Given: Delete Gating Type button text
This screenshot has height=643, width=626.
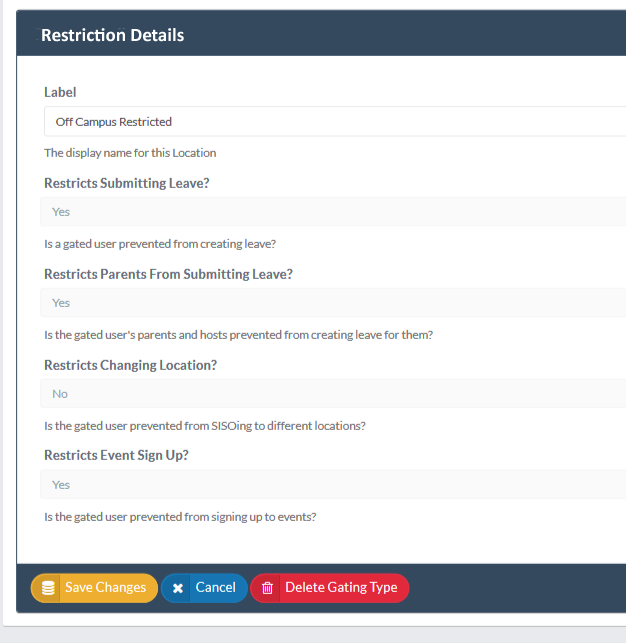Looking at the screenshot, I should click(341, 587).
